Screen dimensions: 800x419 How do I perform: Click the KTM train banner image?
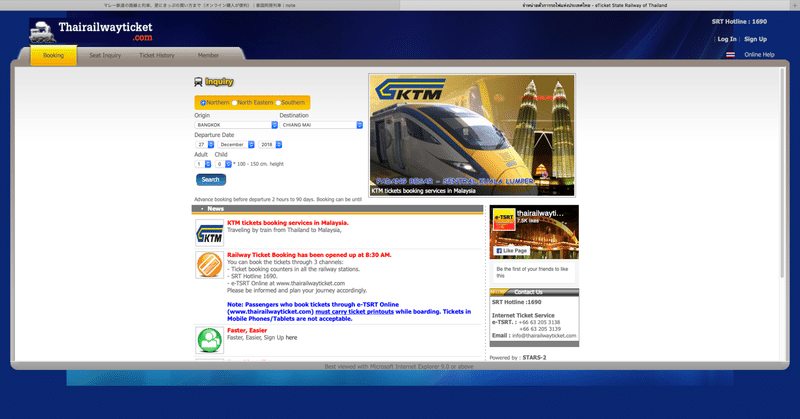472,135
